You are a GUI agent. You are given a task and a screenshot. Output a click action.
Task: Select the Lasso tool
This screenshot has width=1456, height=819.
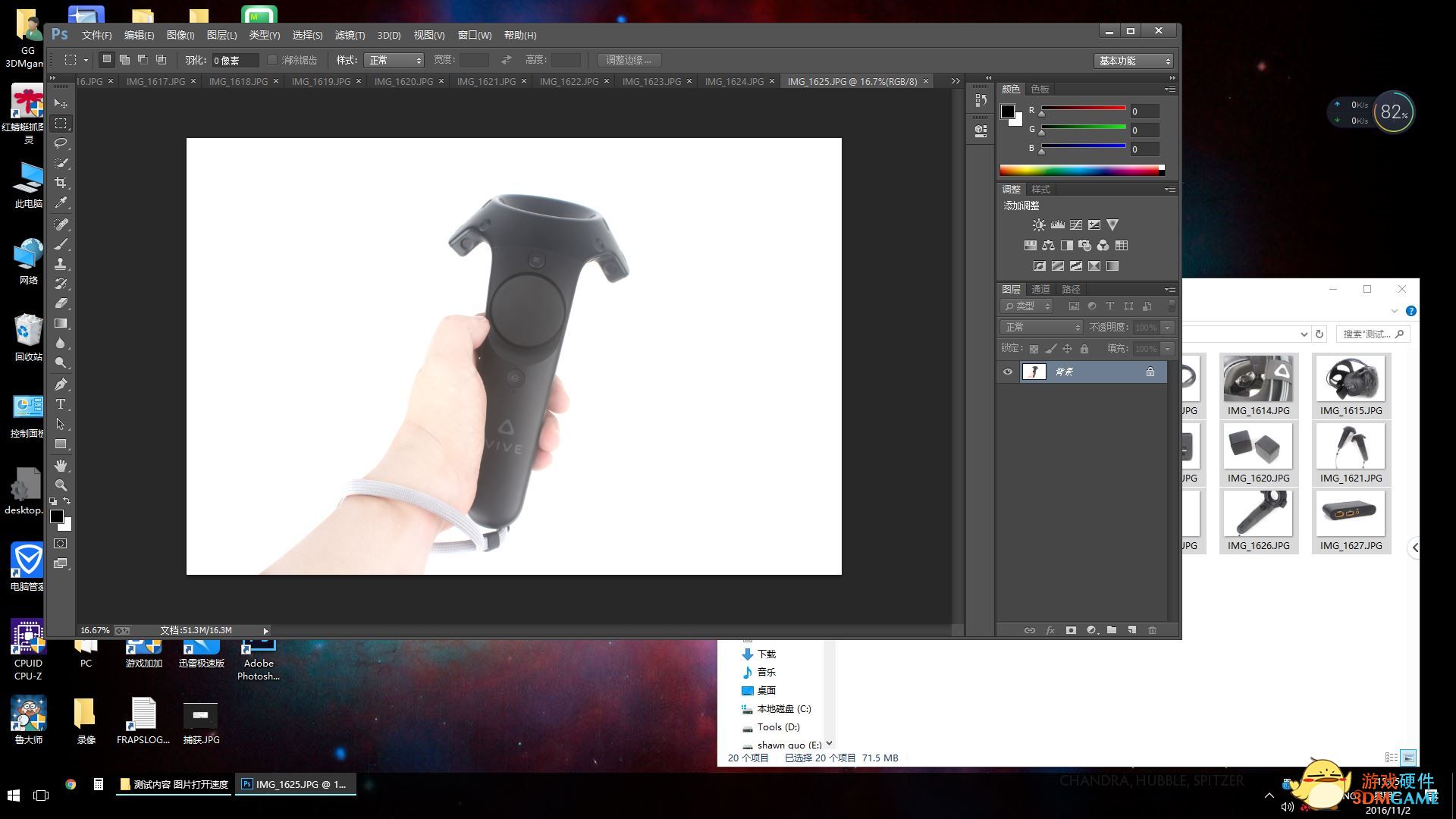61,143
